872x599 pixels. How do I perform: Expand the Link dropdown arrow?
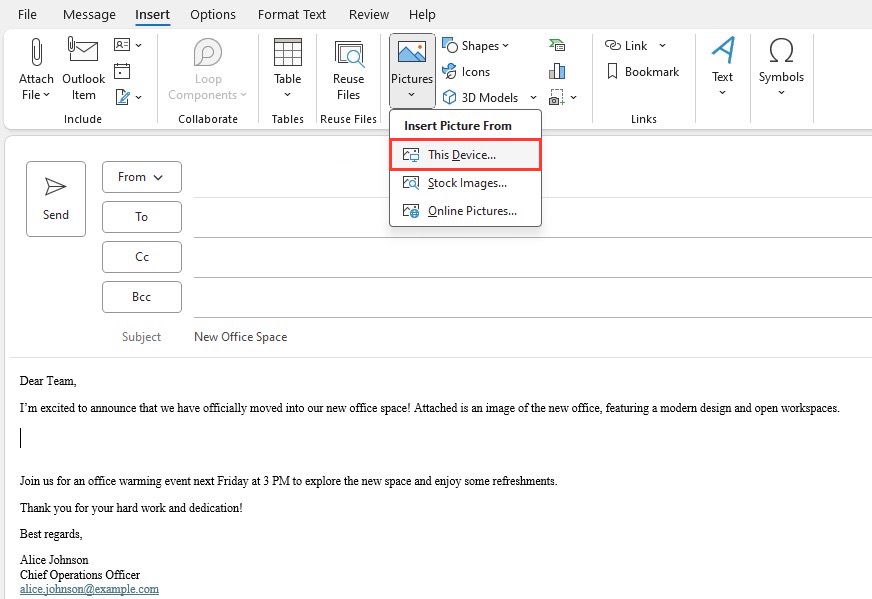tap(662, 46)
